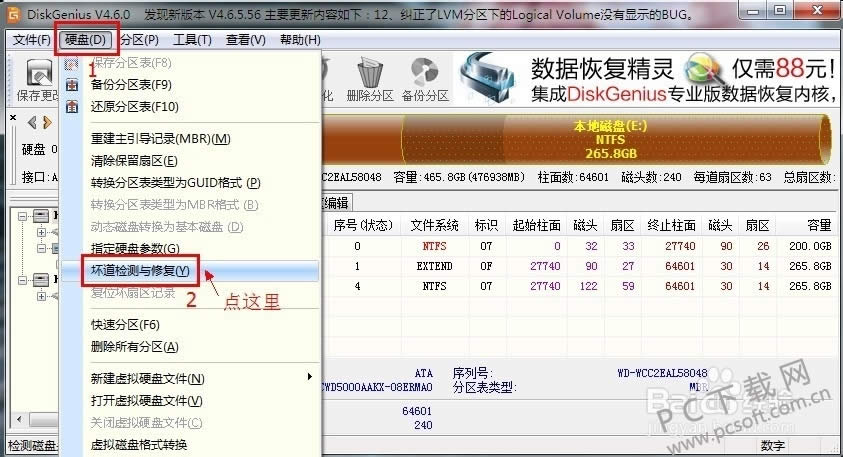Click the 删除分区 trash can icon
Viewport: 843px width, 457px height.
point(370,72)
